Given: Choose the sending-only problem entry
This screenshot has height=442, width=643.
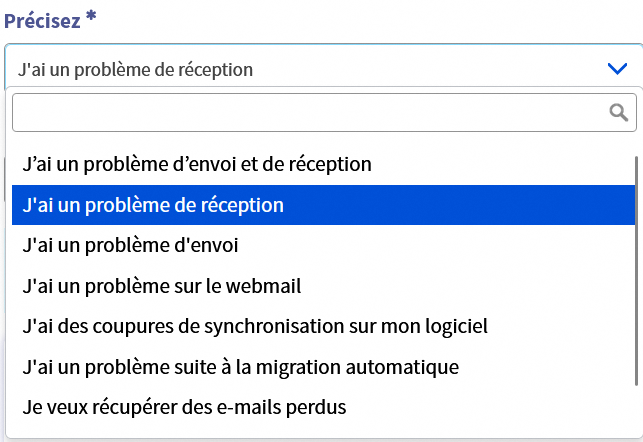Looking at the screenshot, I should (x=130, y=245).
